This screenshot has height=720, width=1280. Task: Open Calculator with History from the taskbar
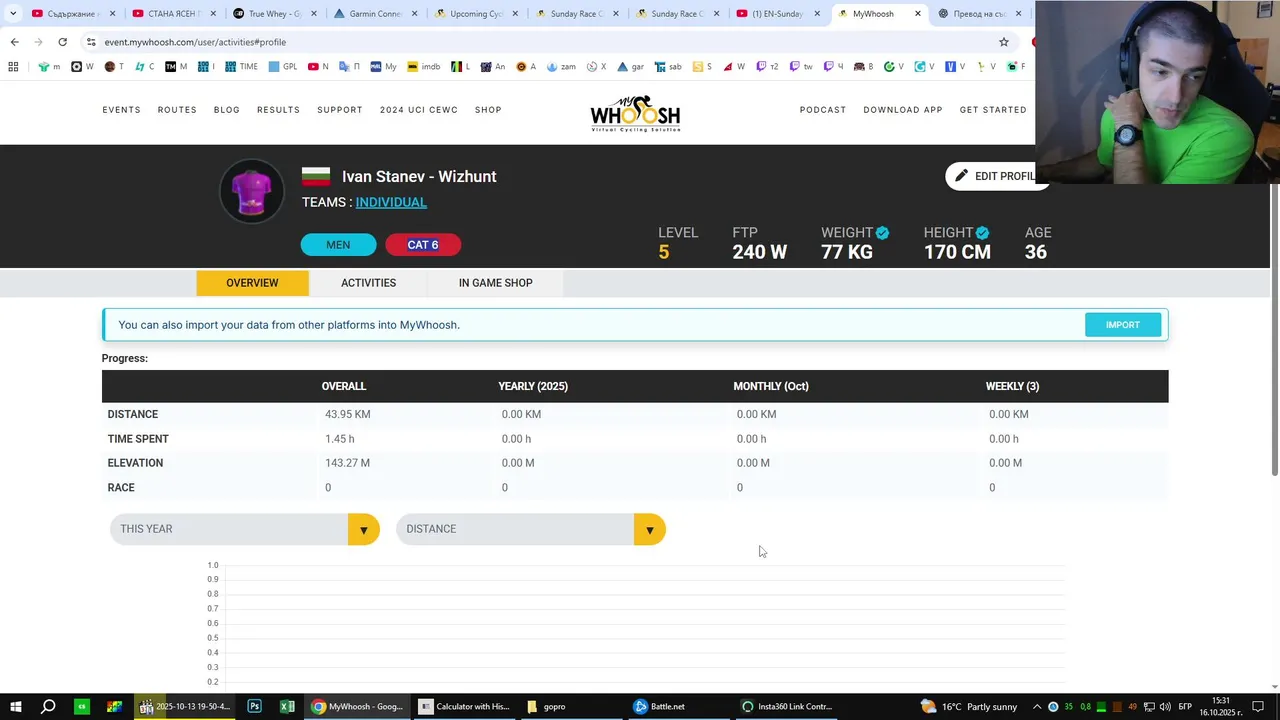464,706
